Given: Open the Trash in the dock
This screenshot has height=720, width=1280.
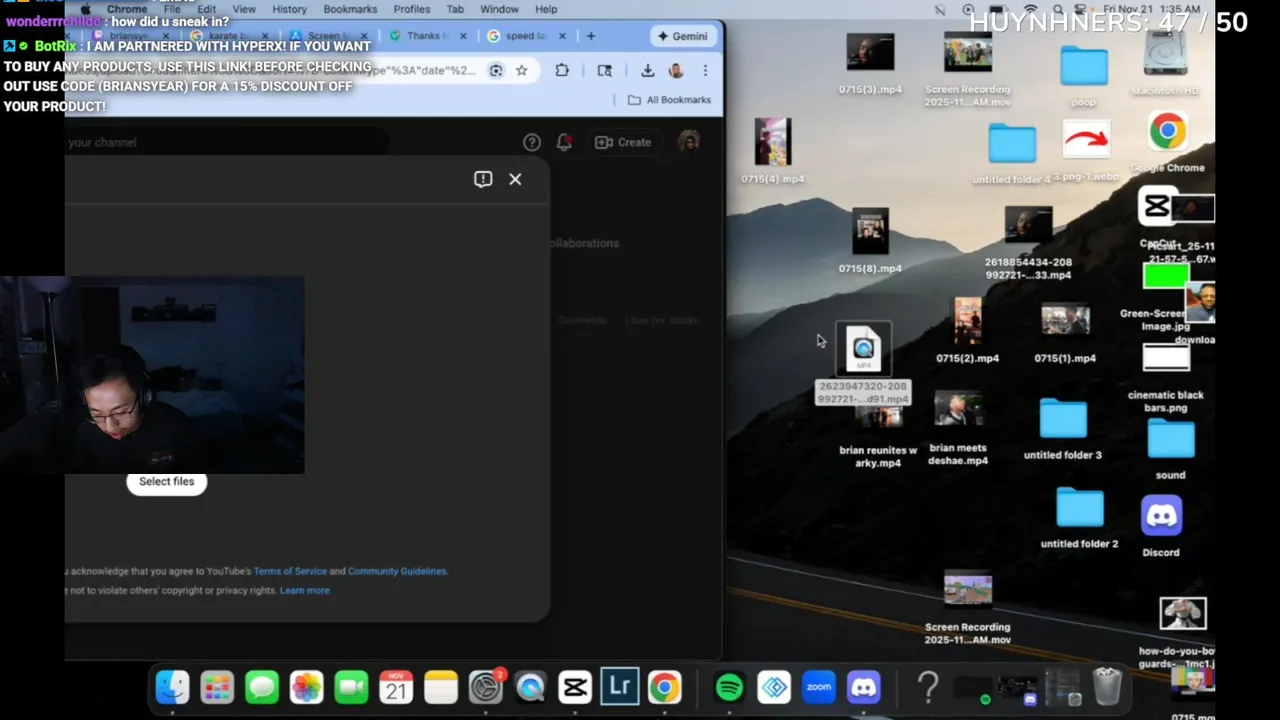Looking at the screenshot, I should [x=1107, y=687].
